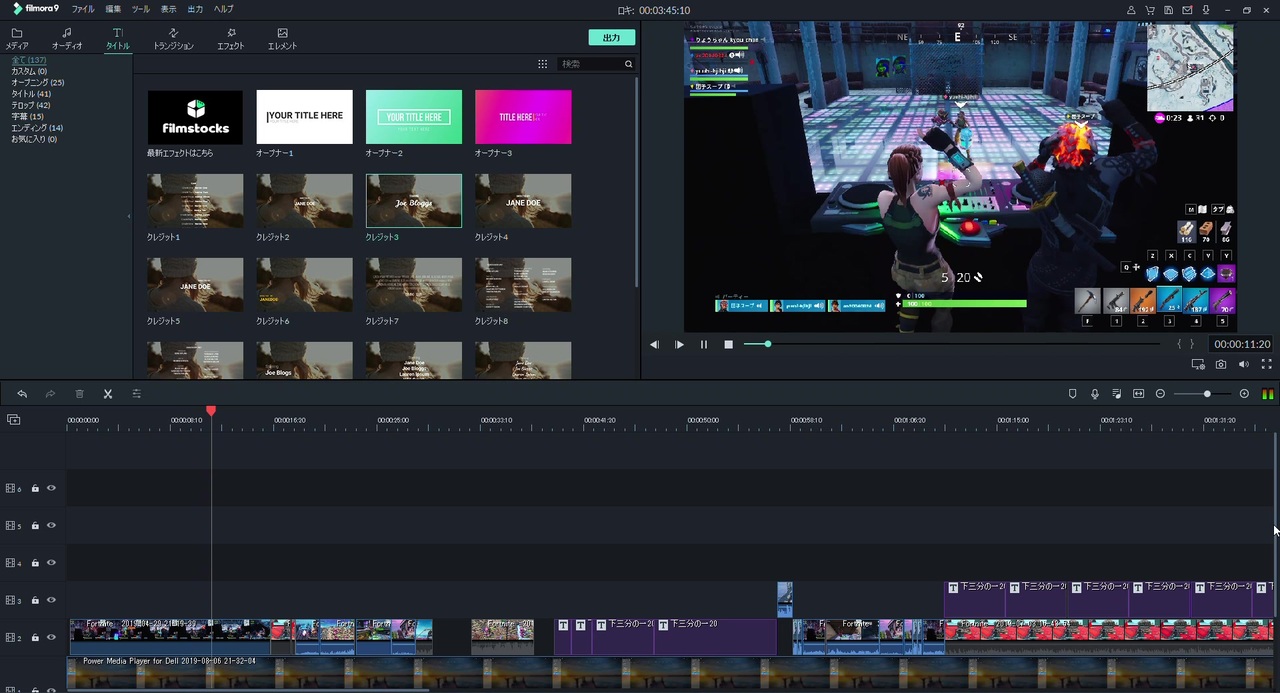
Task: Toggle visibility of track 5
Action: (51, 526)
